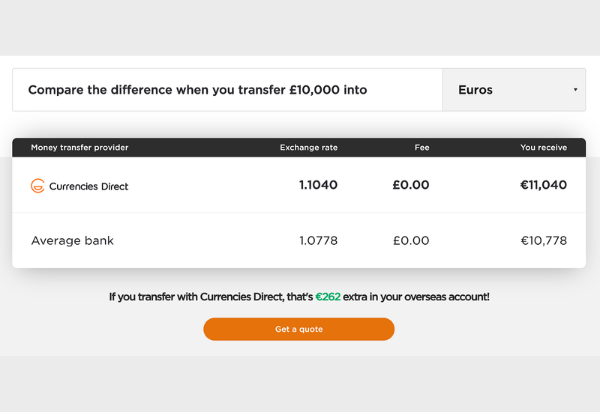
Task: Click the Average bank £0.00 fee
Action: [410, 241]
